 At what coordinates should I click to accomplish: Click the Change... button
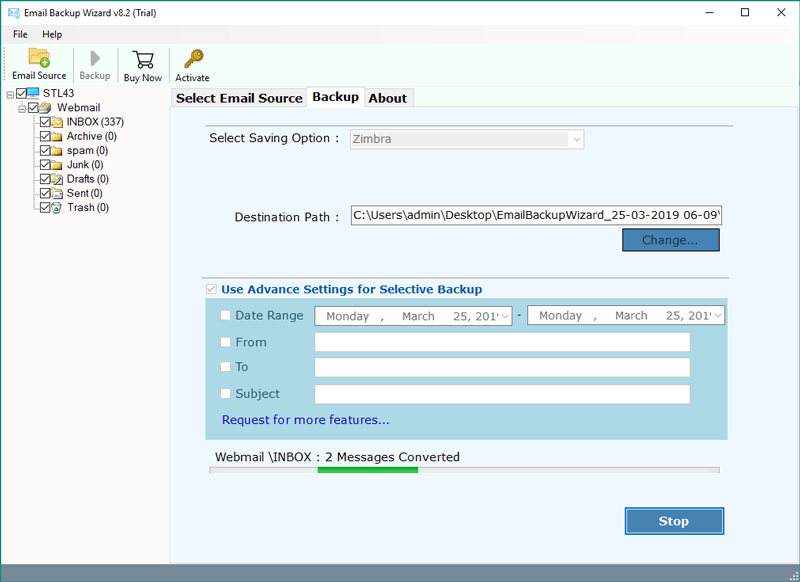pos(670,240)
